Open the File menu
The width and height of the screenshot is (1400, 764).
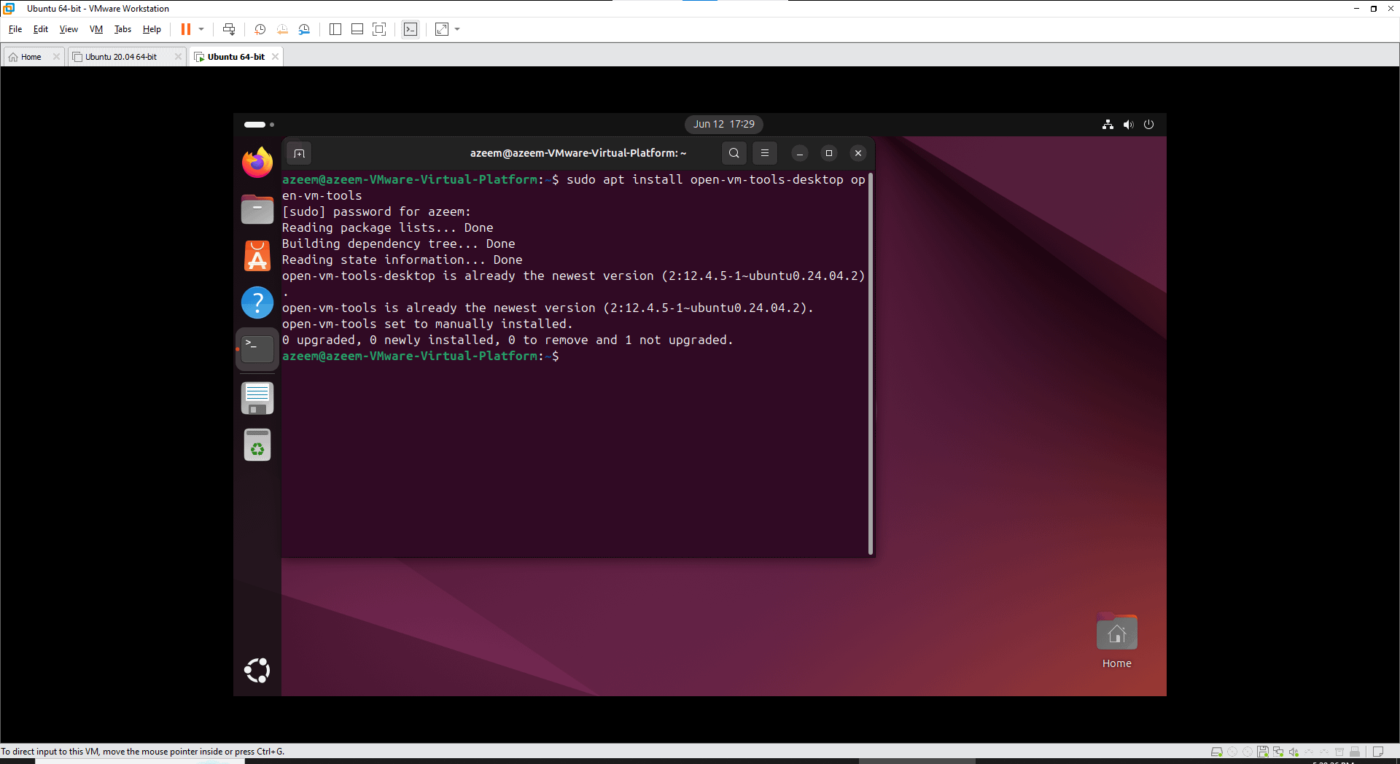click(15, 29)
